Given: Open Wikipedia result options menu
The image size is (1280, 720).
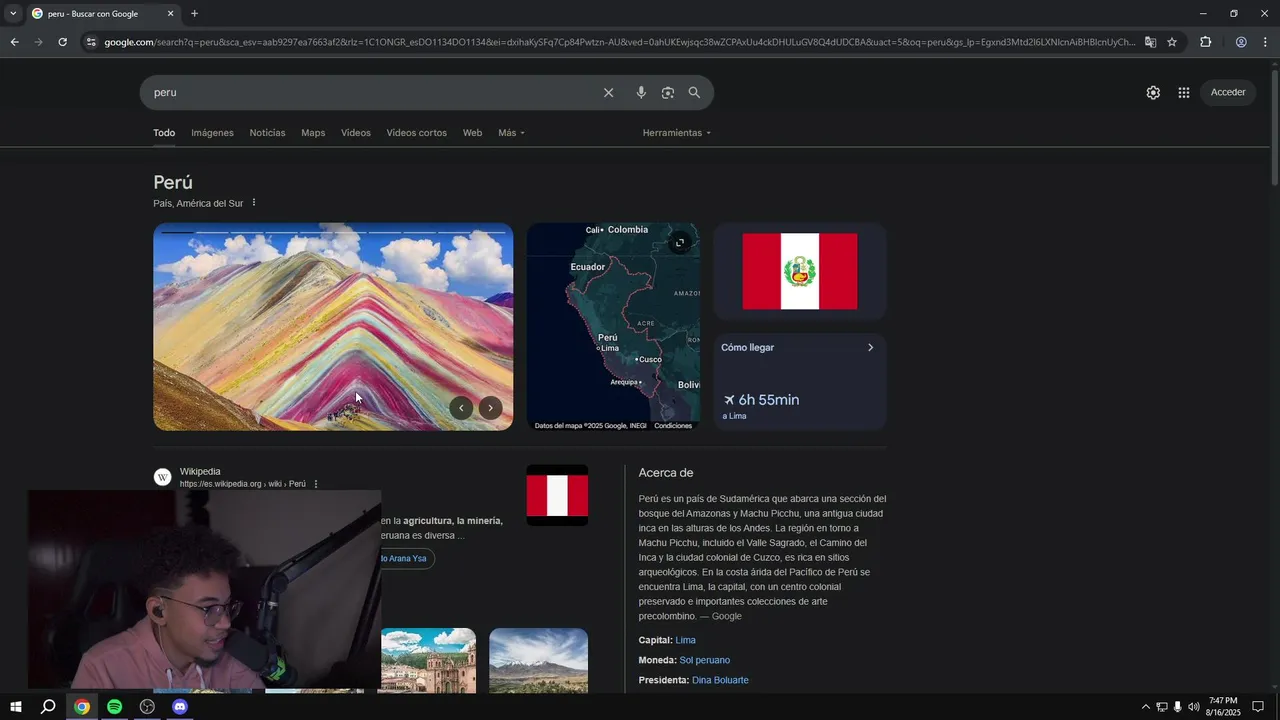Looking at the screenshot, I should [316, 484].
